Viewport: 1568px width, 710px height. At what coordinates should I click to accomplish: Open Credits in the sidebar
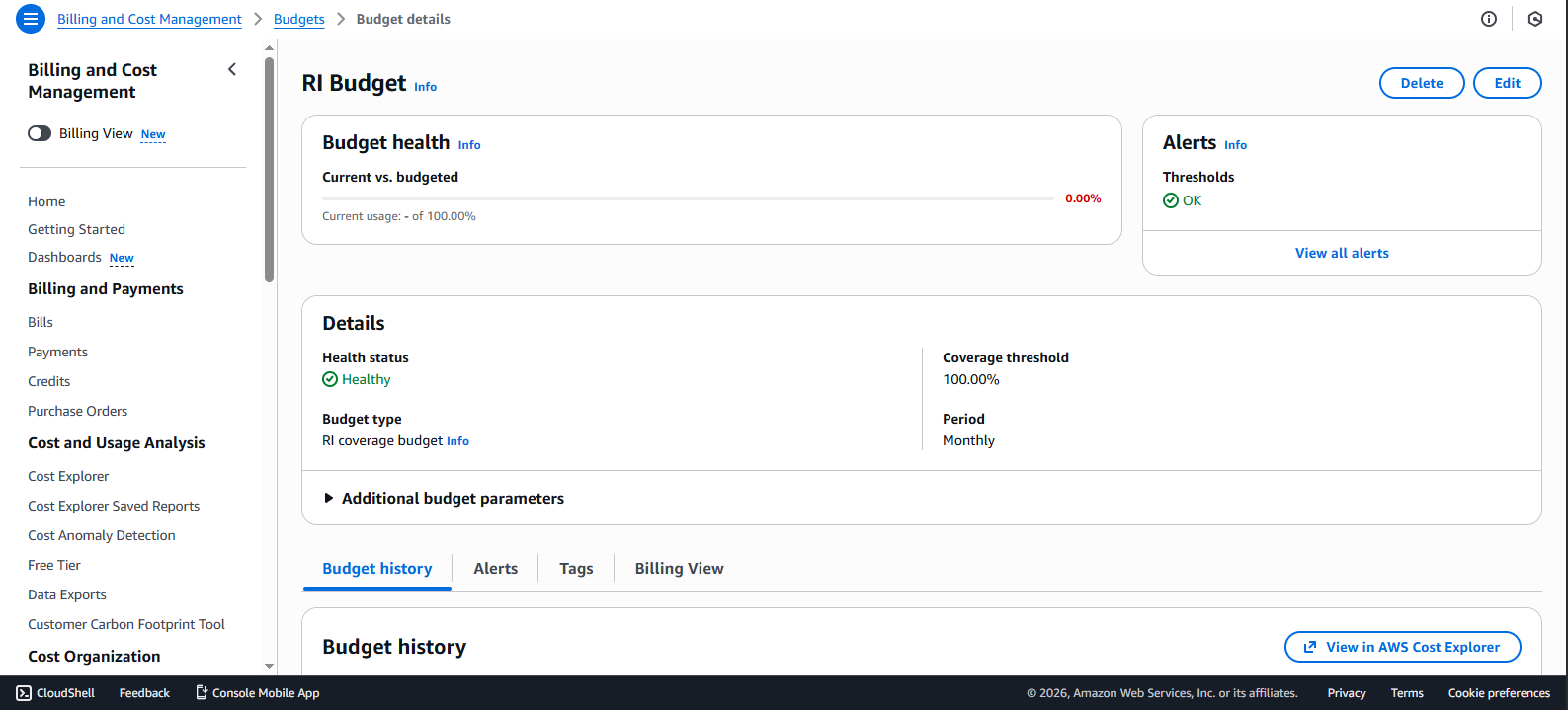pyautogui.click(x=48, y=381)
